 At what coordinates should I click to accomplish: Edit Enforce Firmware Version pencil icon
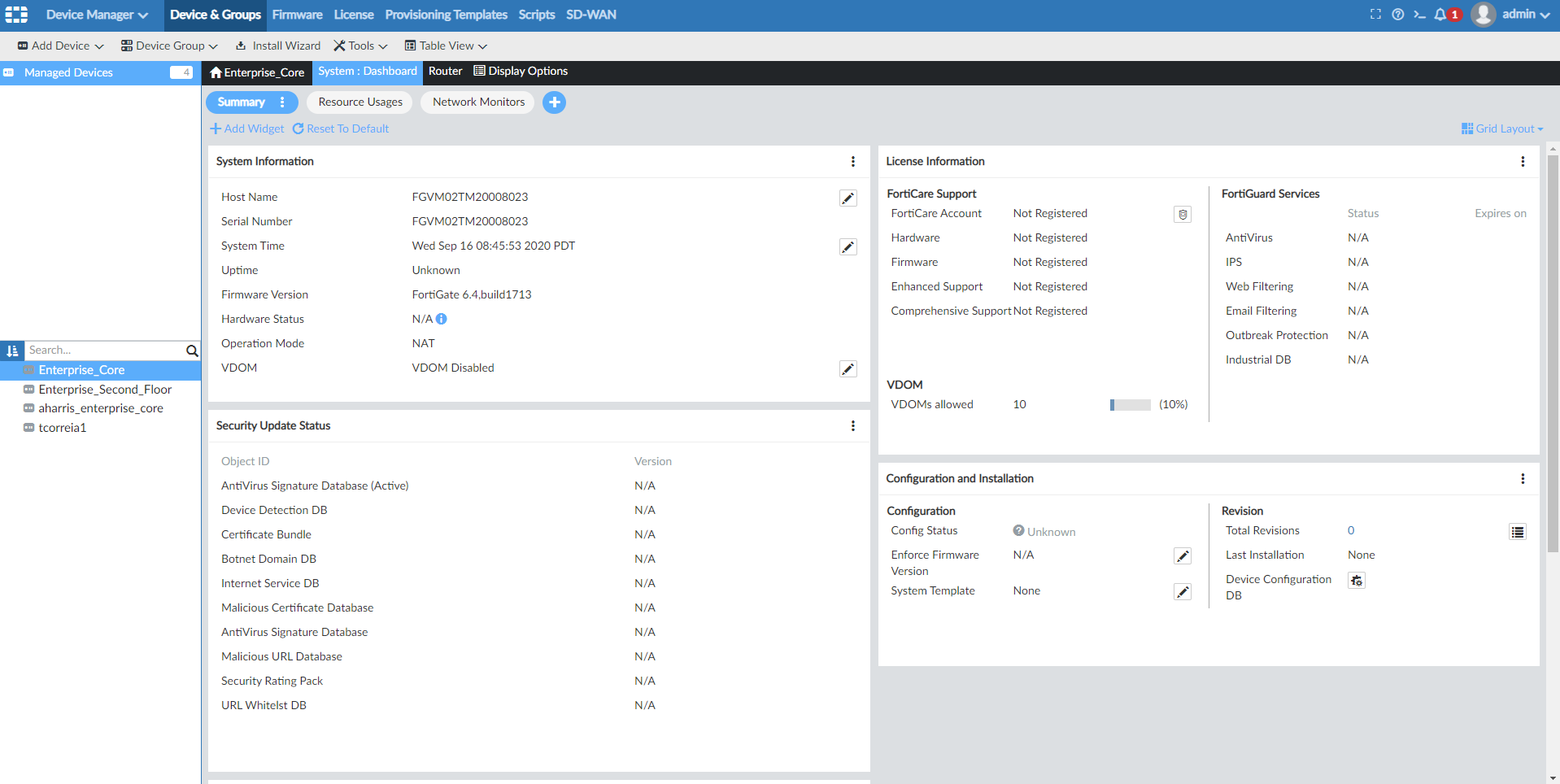click(1183, 556)
